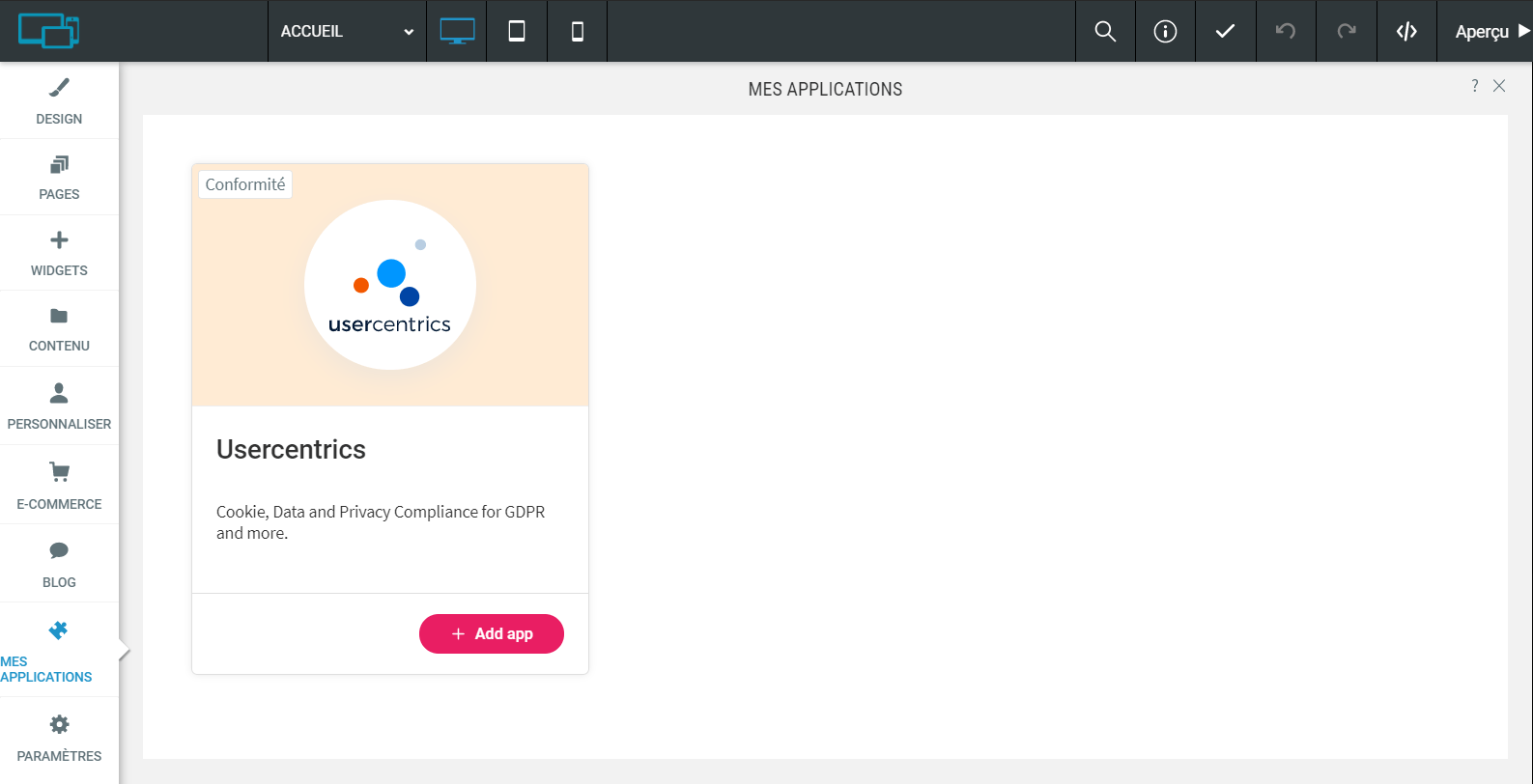Switch to desktop view
The height and width of the screenshot is (784, 1533).
point(457,31)
